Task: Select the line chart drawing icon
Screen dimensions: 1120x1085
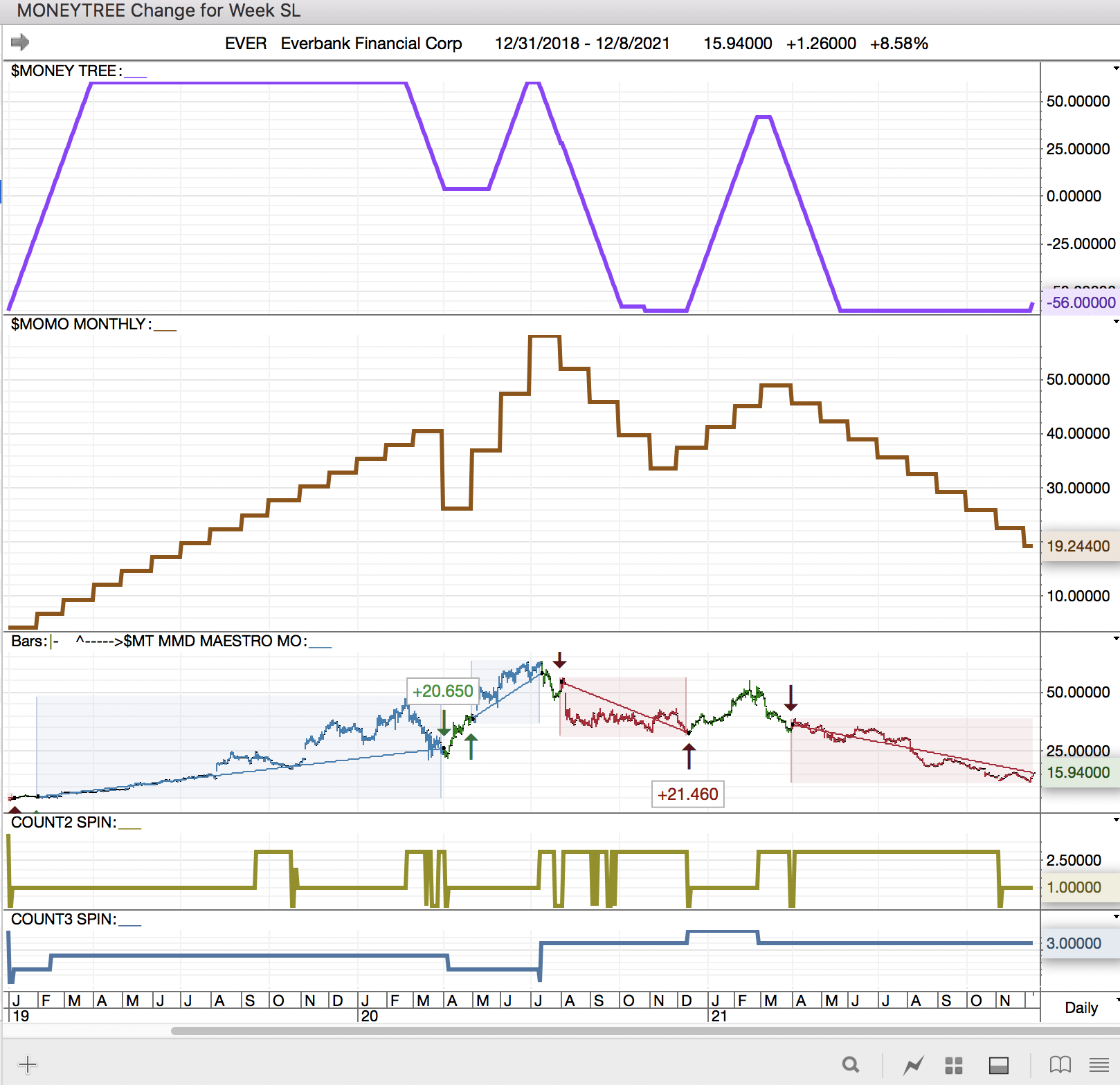Action: [x=913, y=1064]
